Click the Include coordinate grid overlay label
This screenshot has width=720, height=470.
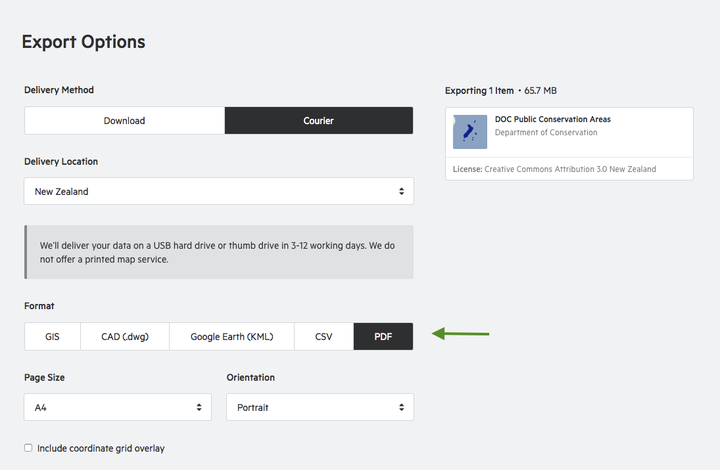tap(101, 448)
